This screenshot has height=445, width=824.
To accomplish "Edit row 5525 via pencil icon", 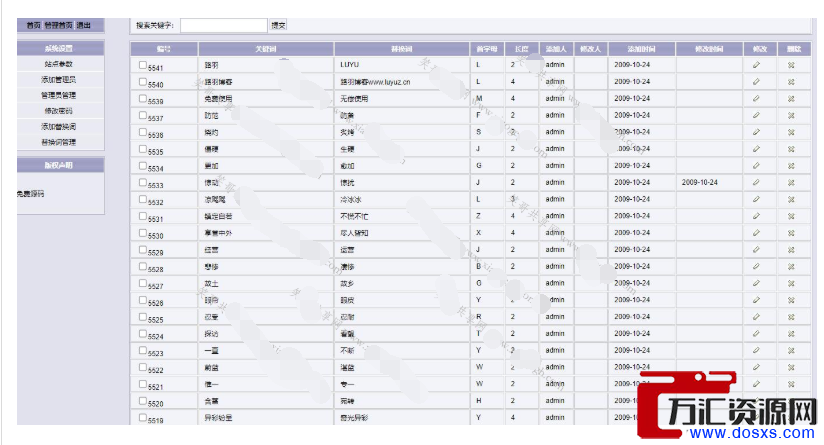I will [756, 317].
